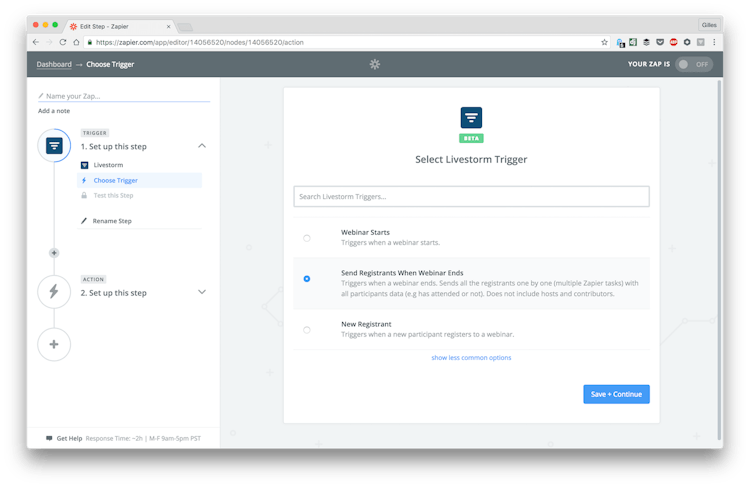Select the Webinar Starts radio button
Image resolution: width=750 pixels, height=487 pixels.
click(x=307, y=238)
